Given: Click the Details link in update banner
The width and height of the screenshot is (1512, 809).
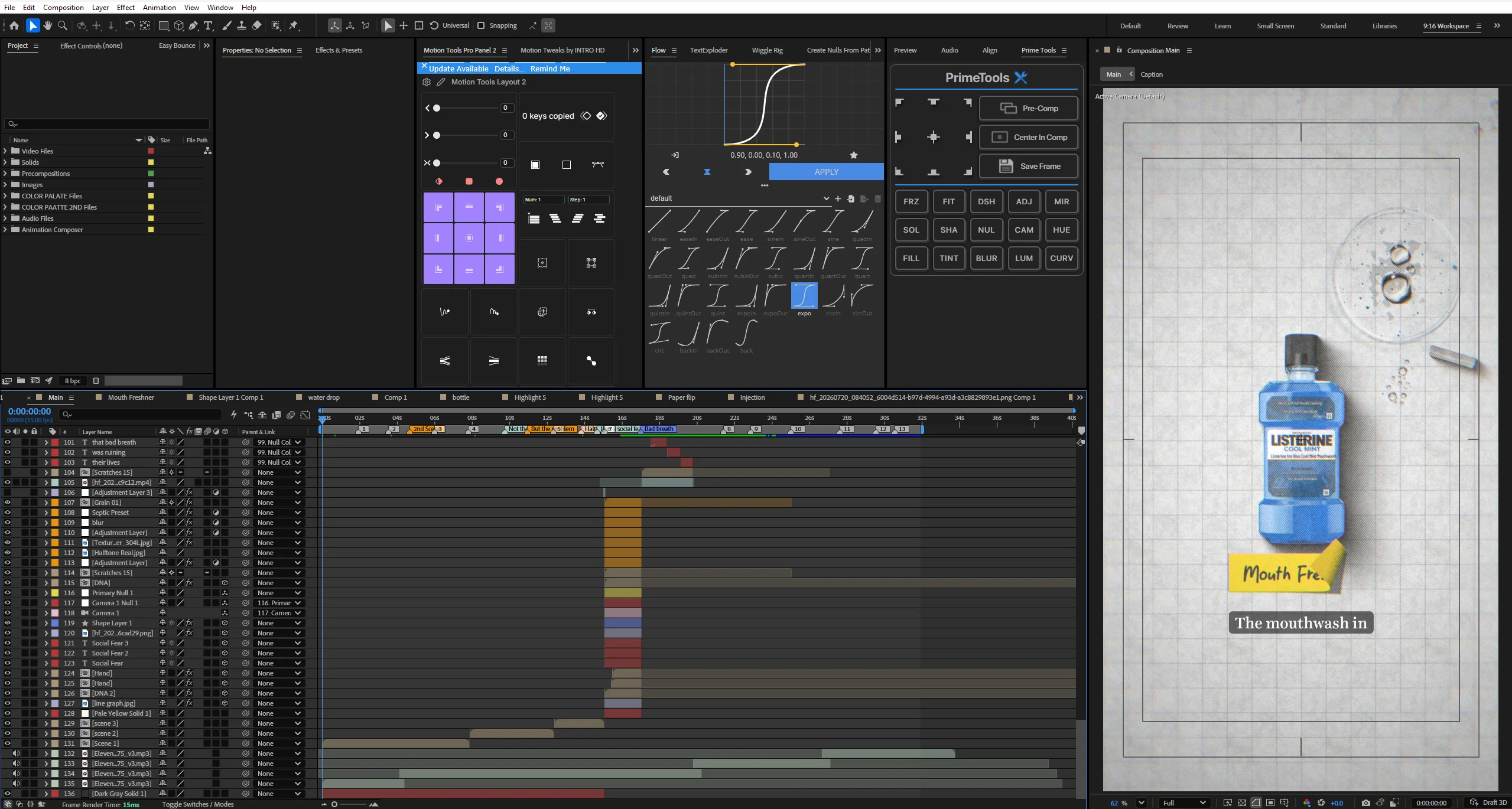Looking at the screenshot, I should coord(509,68).
